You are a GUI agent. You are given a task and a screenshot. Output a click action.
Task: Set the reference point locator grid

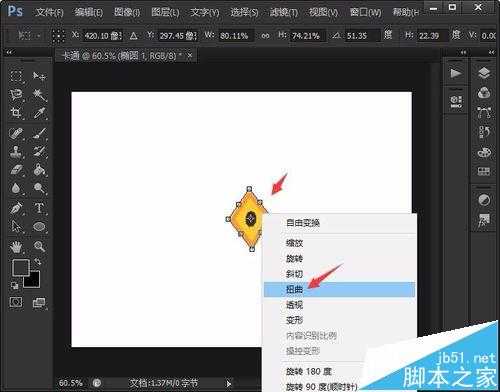58,35
